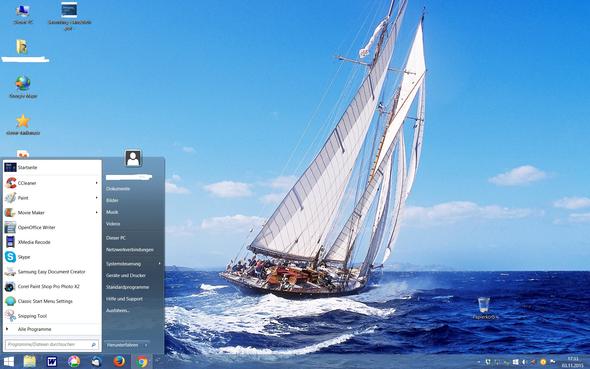Image resolution: width=590 pixels, height=369 pixels.
Task: Expand the CCleaner submenu arrow
Action: click(x=97, y=183)
